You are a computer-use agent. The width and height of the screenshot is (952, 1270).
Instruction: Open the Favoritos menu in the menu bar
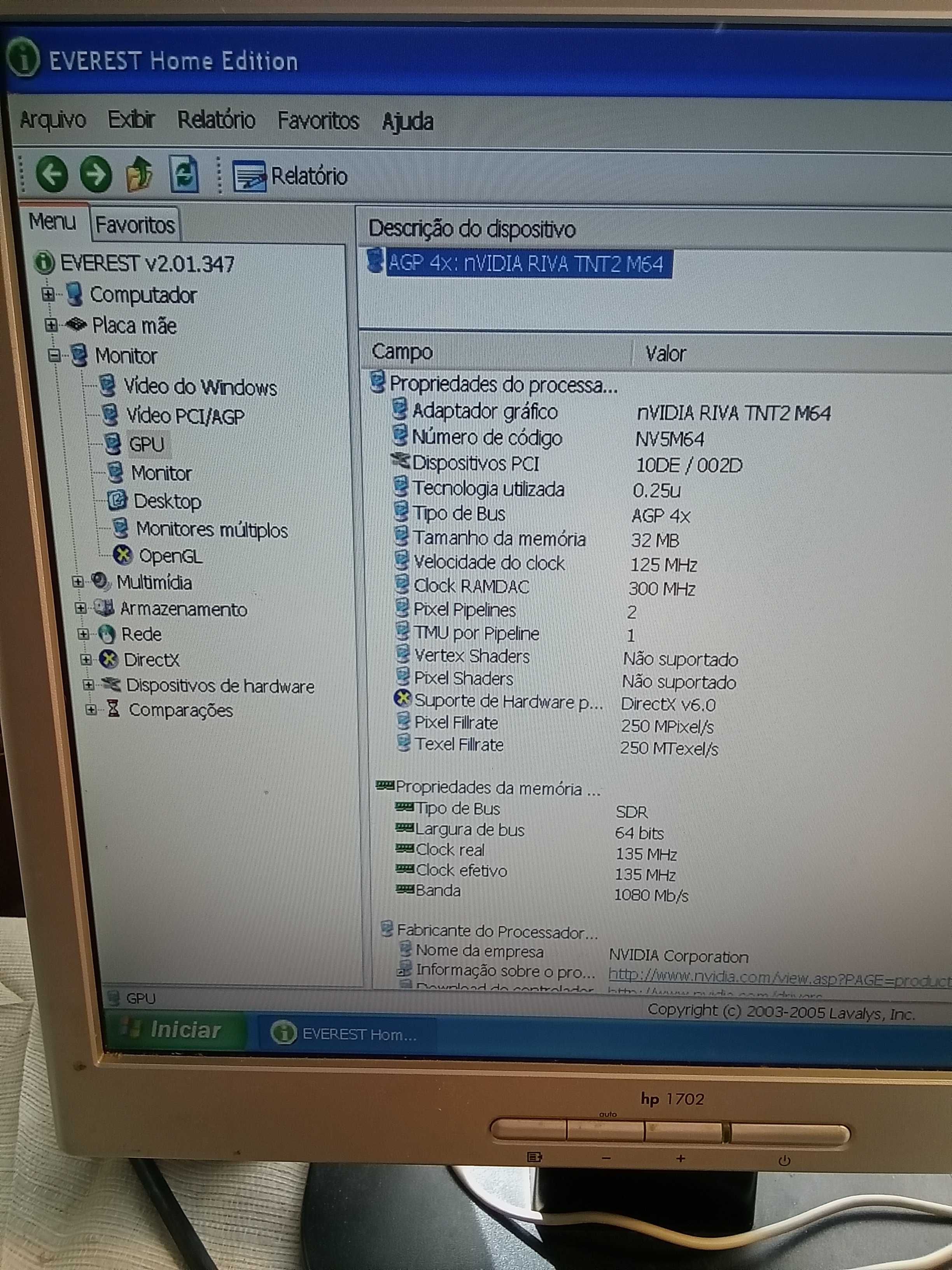click(318, 121)
